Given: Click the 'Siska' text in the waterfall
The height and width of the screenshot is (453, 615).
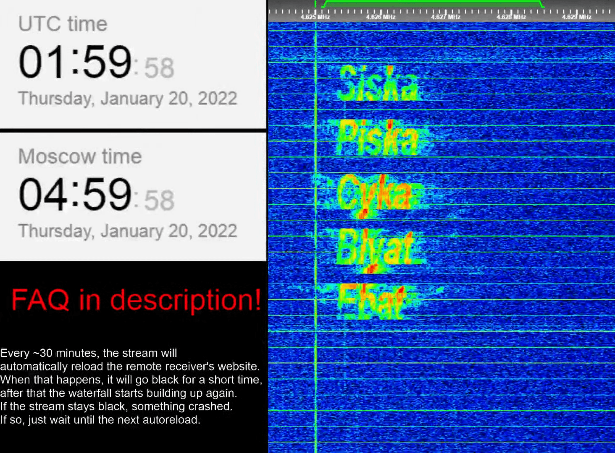Looking at the screenshot, I should click(378, 83).
